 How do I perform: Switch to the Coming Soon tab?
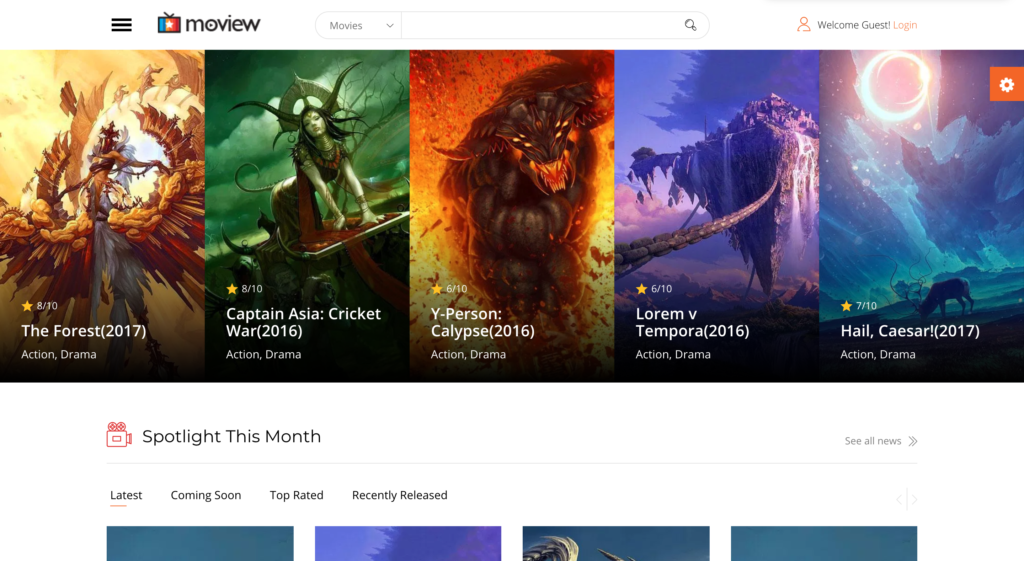click(205, 495)
